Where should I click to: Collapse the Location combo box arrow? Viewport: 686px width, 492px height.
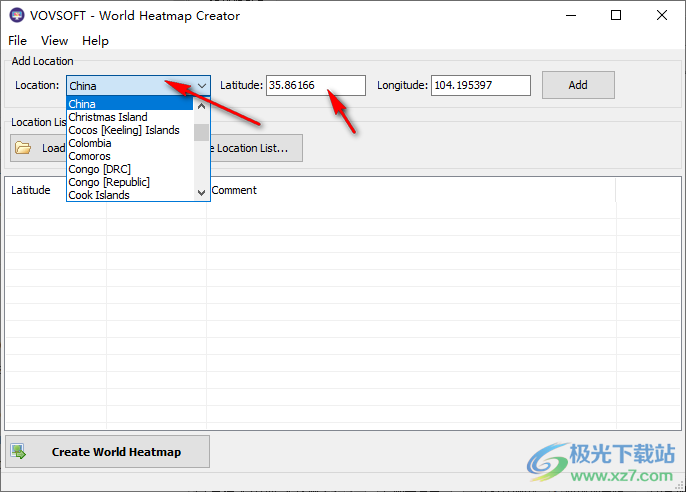click(x=202, y=85)
